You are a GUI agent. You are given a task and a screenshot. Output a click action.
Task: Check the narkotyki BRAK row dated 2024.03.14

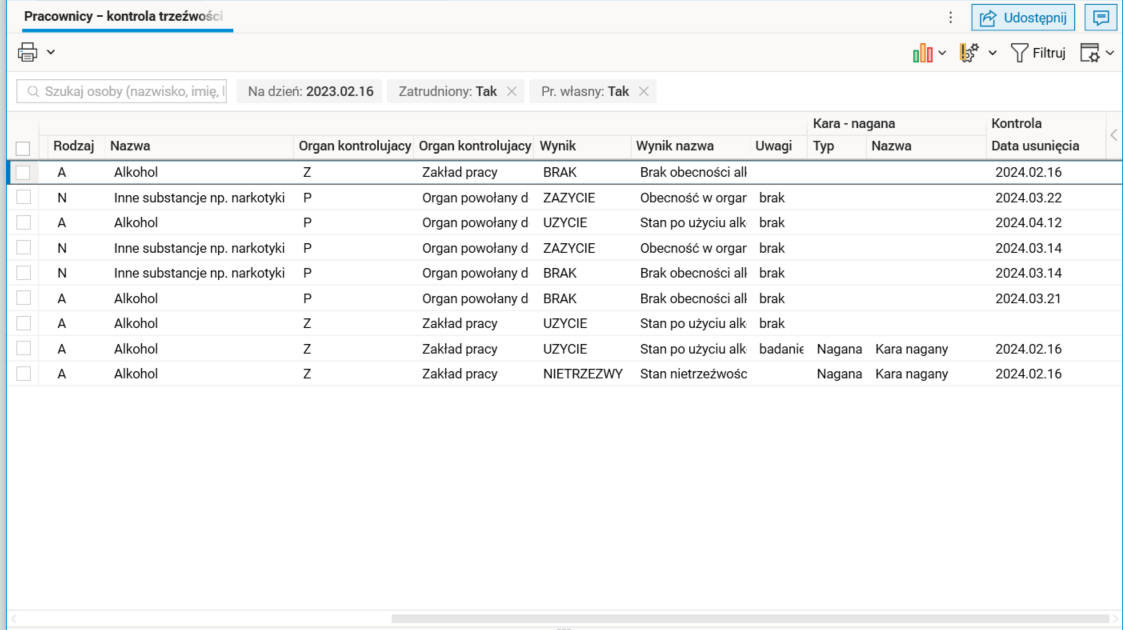[x=23, y=273]
